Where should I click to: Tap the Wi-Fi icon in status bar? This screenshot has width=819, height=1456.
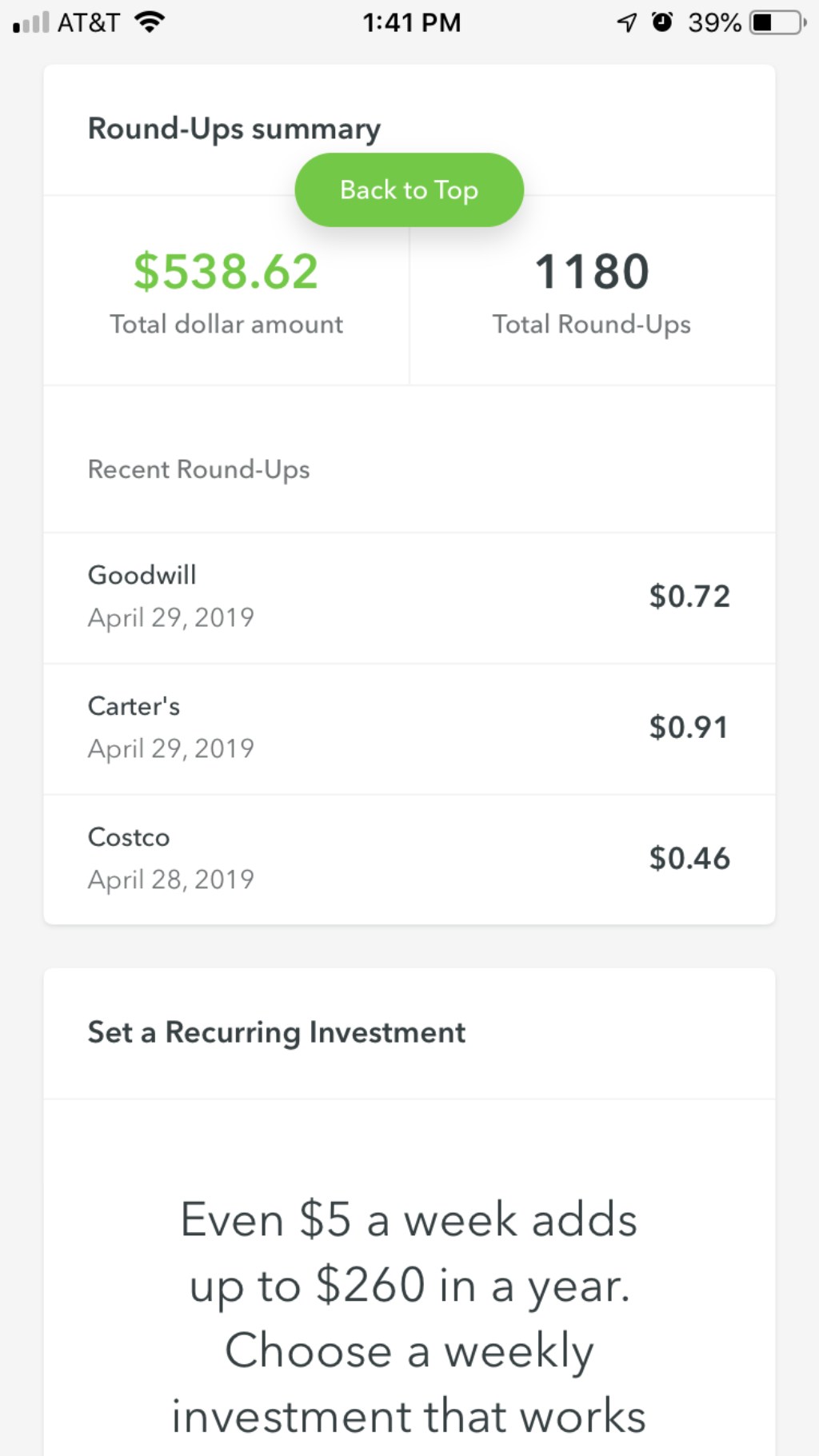tap(150, 22)
